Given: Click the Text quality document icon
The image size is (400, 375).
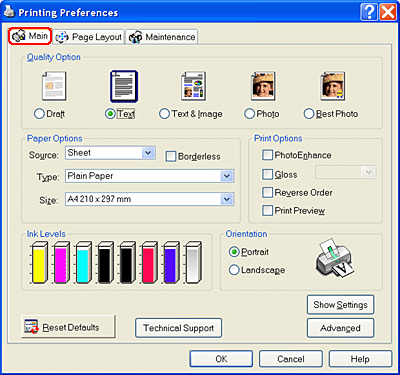Looking at the screenshot, I should pyautogui.click(x=124, y=86).
